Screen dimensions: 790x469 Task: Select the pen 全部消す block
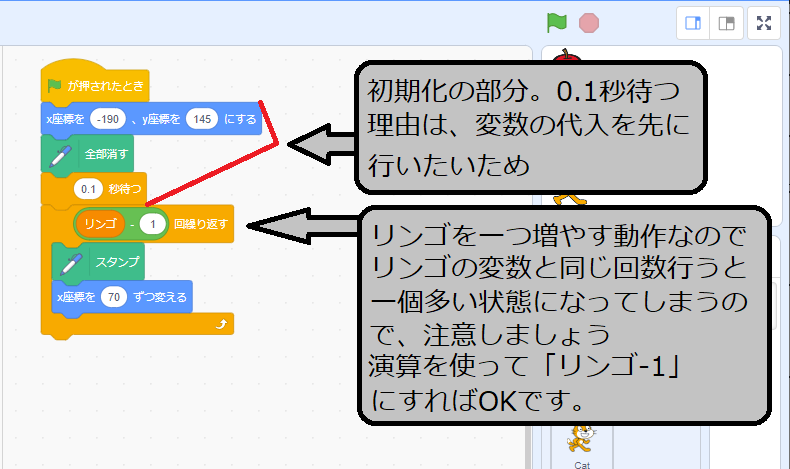(x=88, y=154)
